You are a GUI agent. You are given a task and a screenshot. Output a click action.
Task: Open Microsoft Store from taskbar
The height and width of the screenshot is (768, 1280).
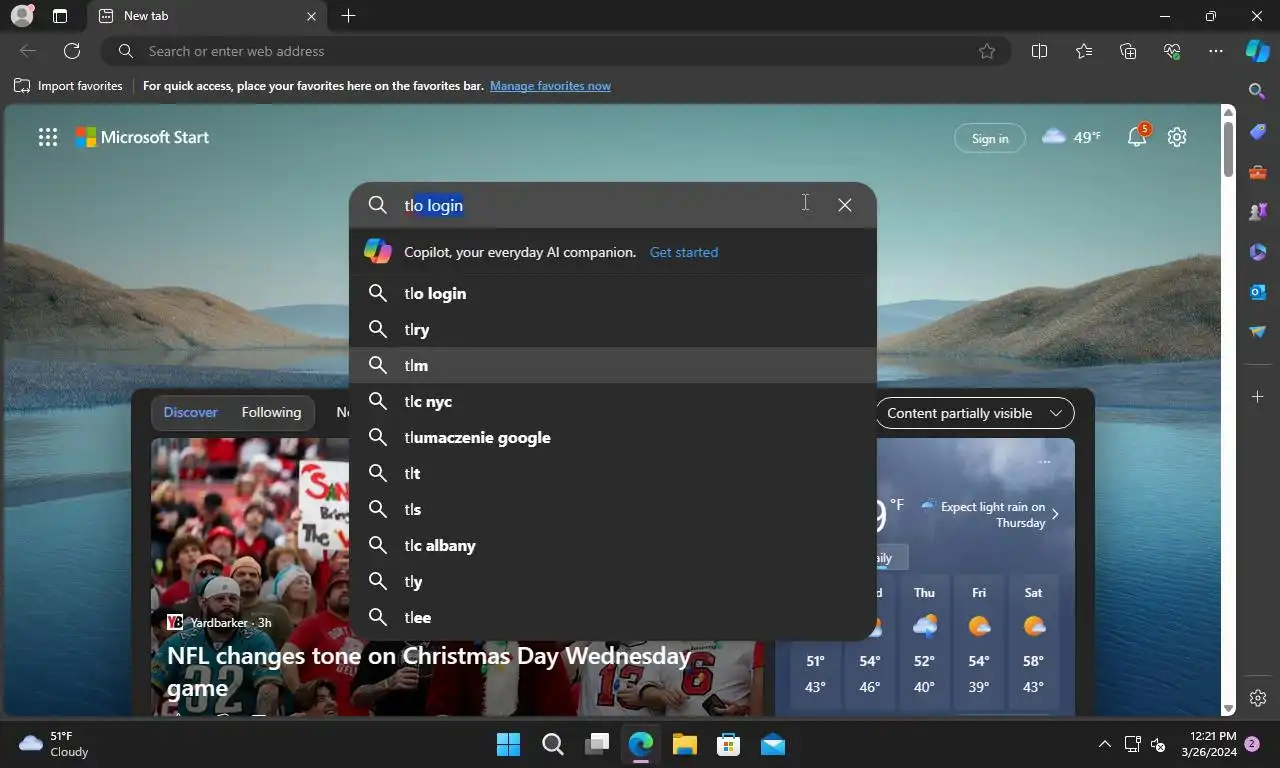[x=728, y=744]
